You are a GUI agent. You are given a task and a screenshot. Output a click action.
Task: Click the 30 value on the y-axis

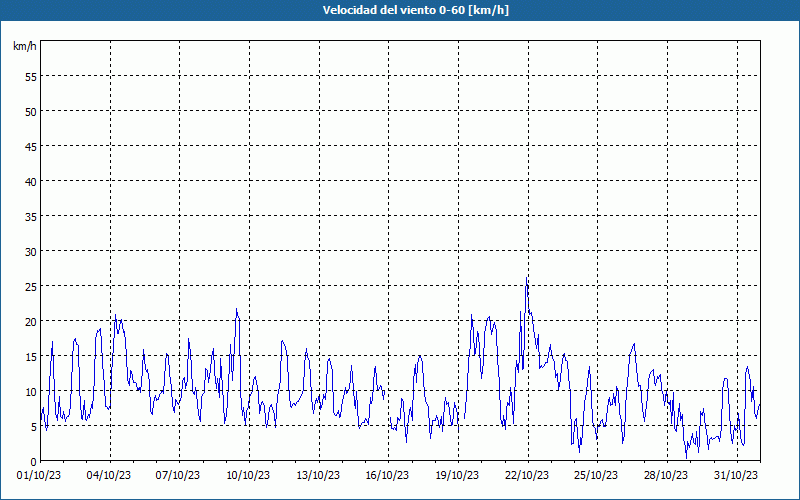point(31,251)
